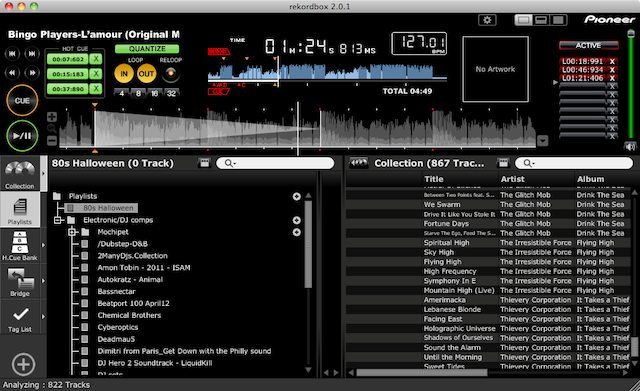Open the Collection sidebar tab

click(20, 174)
